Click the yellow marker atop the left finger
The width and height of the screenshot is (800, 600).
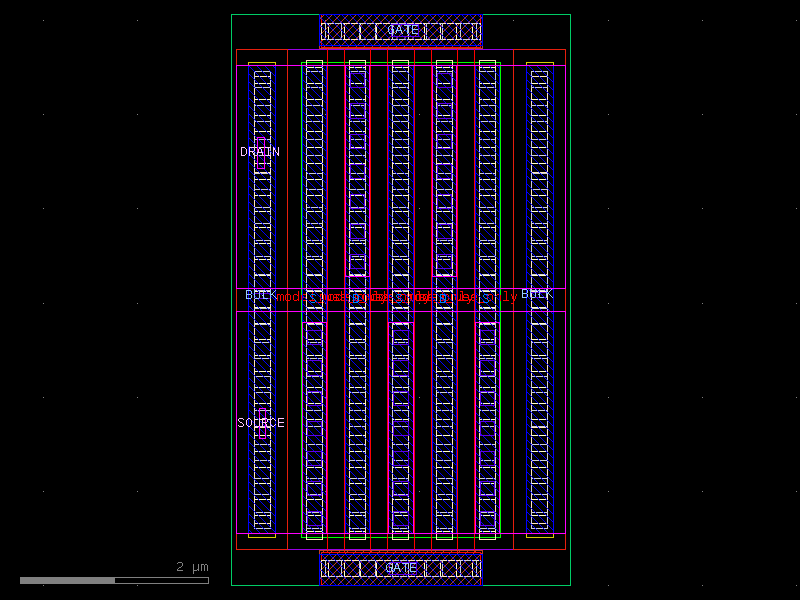[262, 62]
